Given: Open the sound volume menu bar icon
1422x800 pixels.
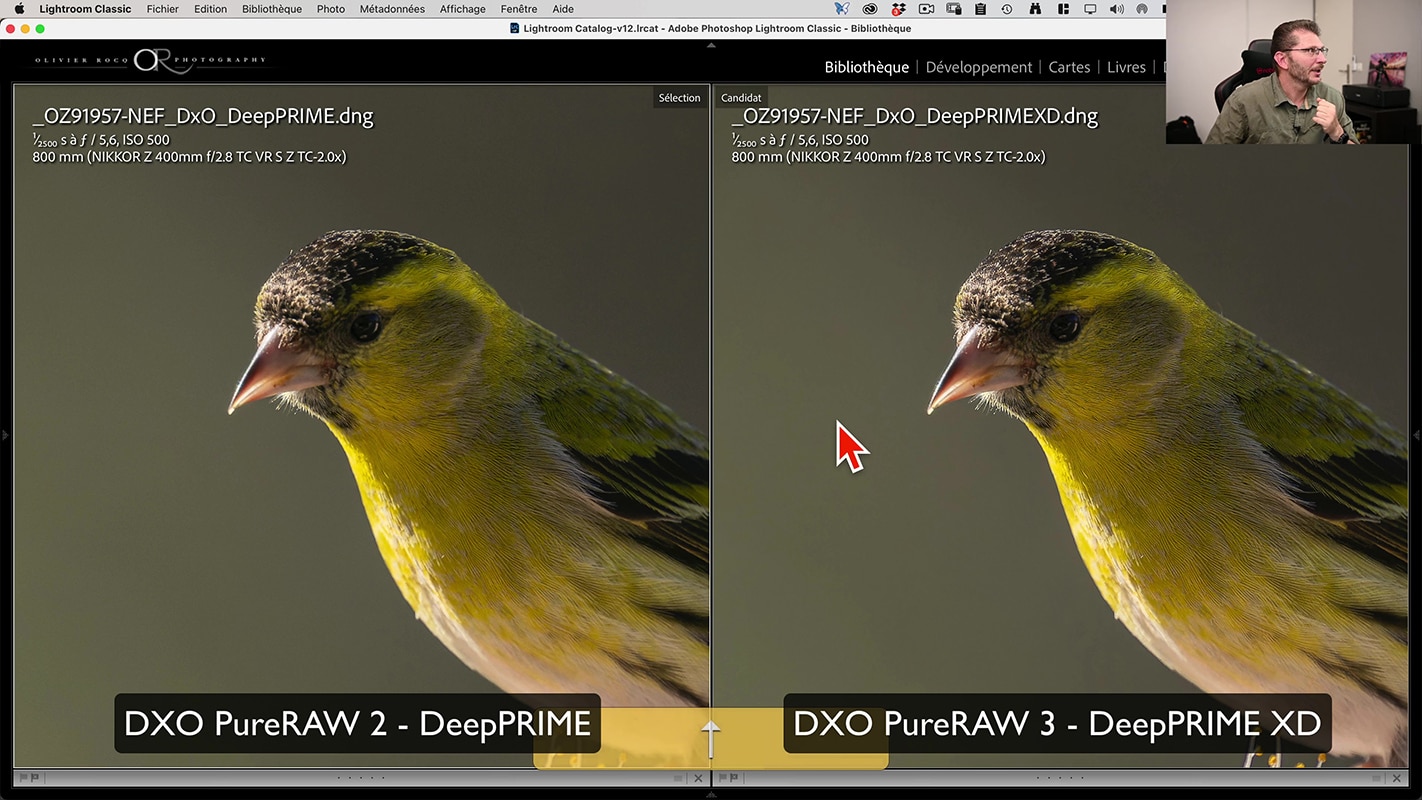Looking at the screenshot, I should pos(1116,9).
